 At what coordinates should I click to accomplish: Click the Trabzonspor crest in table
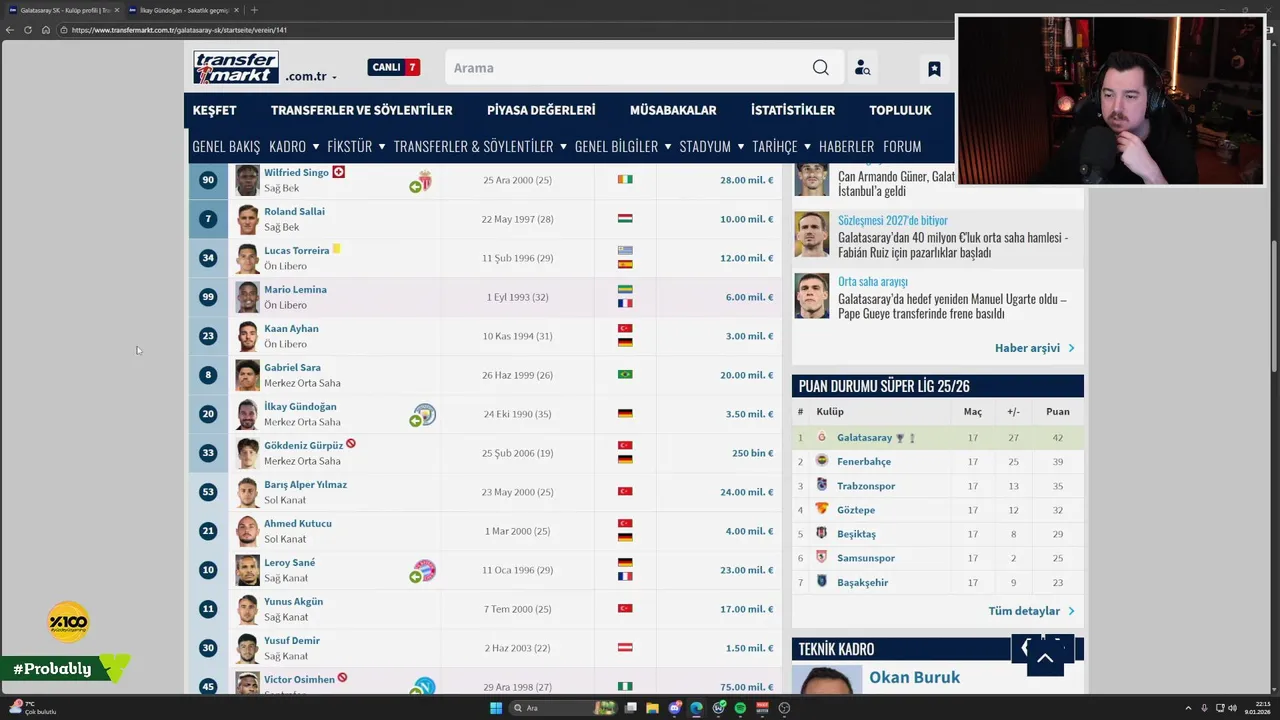822,485
